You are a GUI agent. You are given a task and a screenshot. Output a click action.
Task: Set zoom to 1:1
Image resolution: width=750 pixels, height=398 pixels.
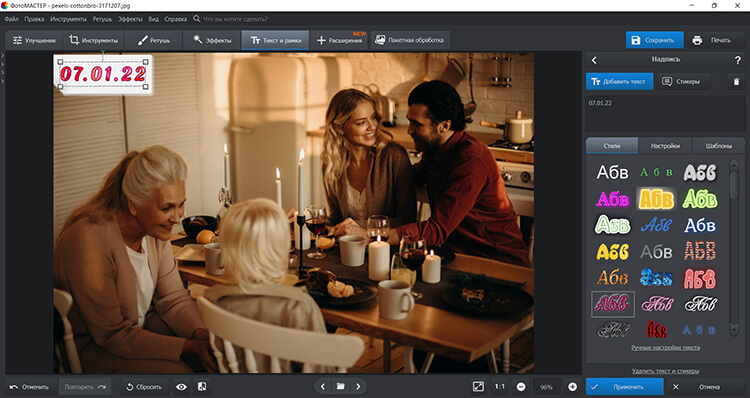pyautogui.click(x=500, y=387)
